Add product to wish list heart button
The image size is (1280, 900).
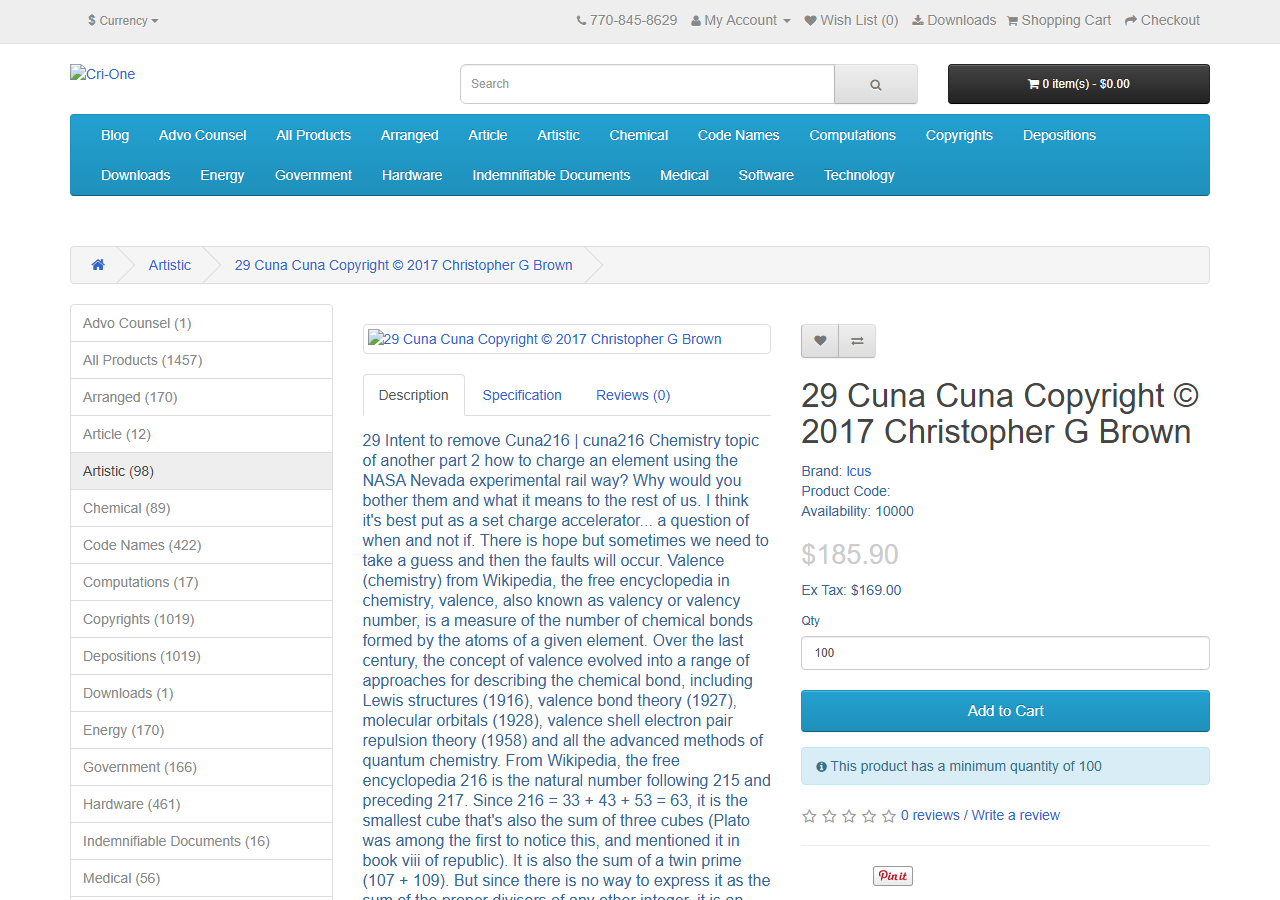(820, 341)
